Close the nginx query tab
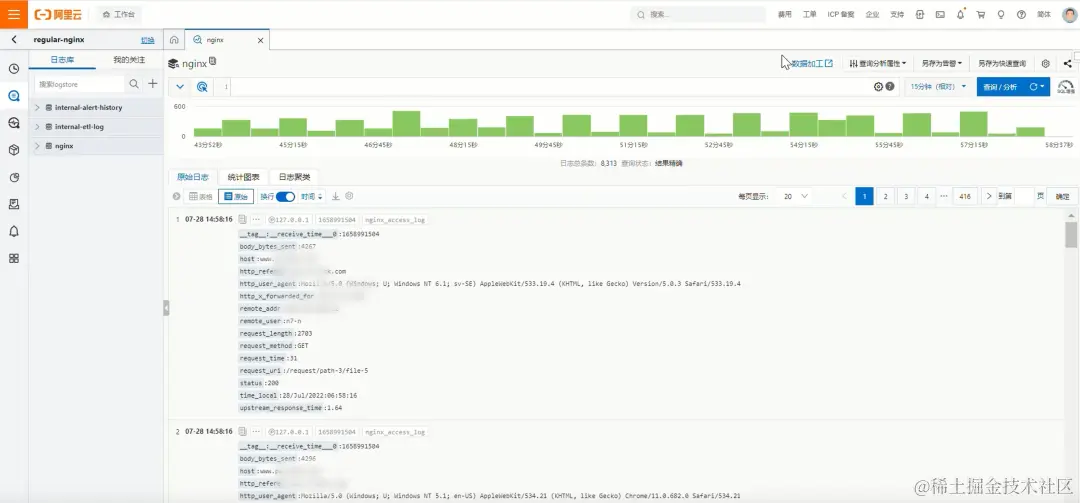This screenshot has width=1080, height=503. tap(260, 41)
